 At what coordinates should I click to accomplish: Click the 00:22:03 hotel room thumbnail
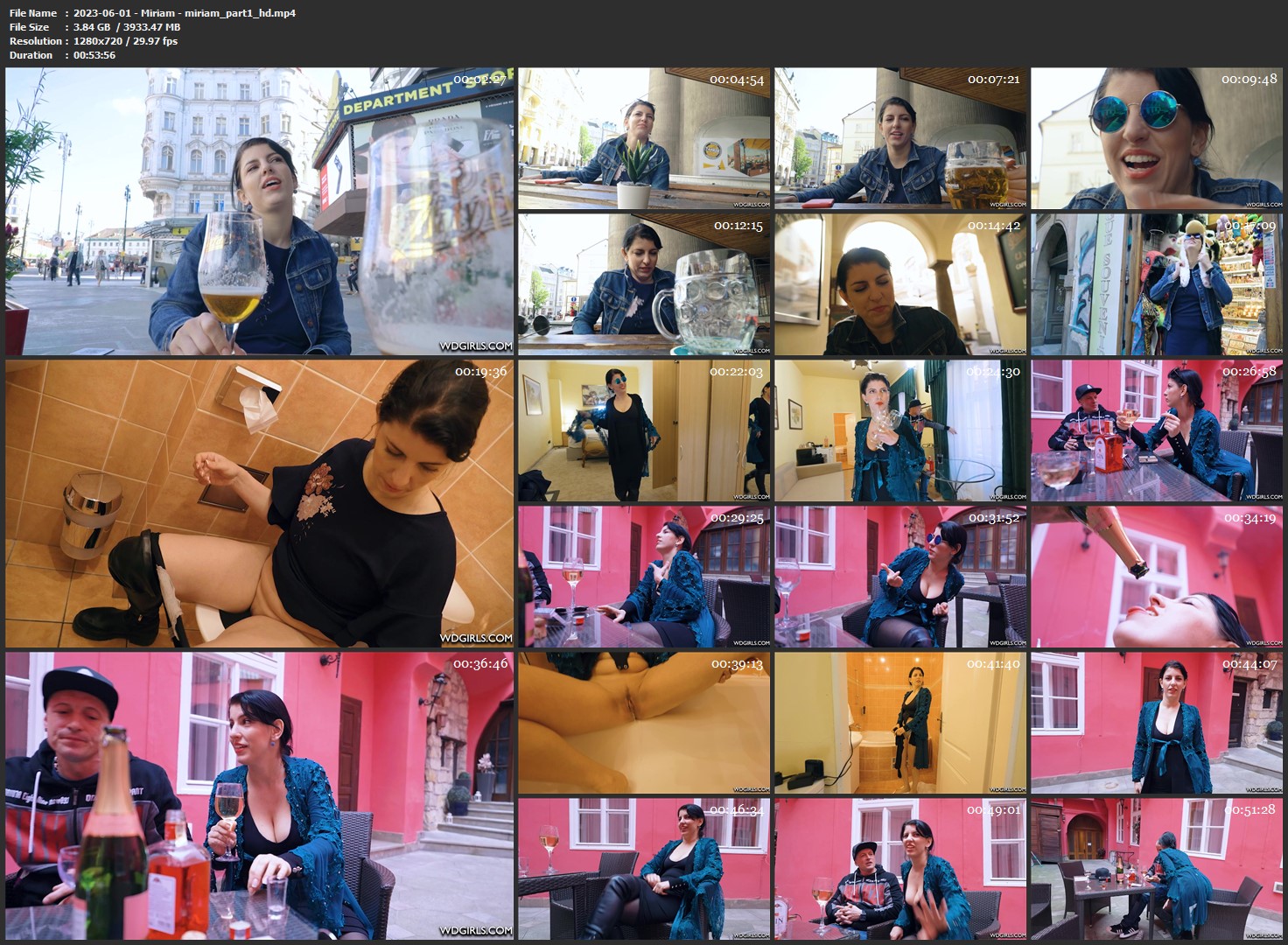pos(644,430)
